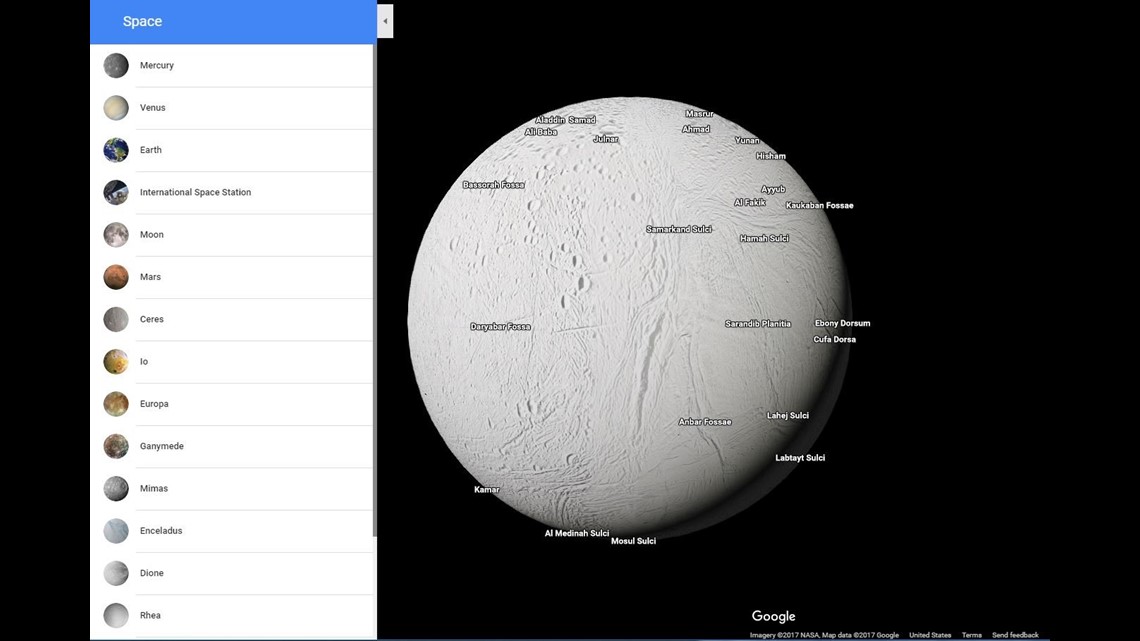Select Moon in the Space list
The width and height of the screenshot is (1140, 641).
pos(152,235)
